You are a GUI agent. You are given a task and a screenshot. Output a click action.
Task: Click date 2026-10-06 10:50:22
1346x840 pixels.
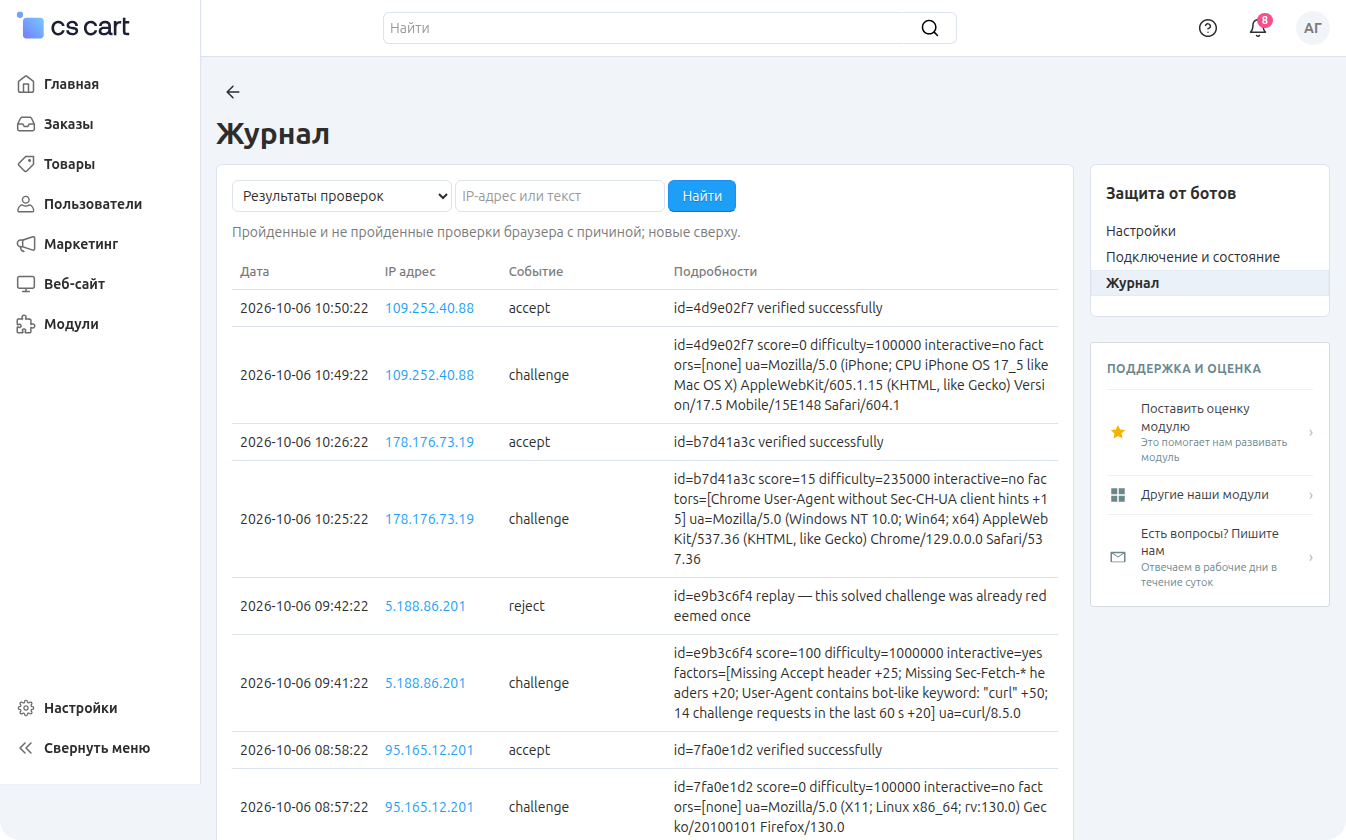click(x=304, y=308)
